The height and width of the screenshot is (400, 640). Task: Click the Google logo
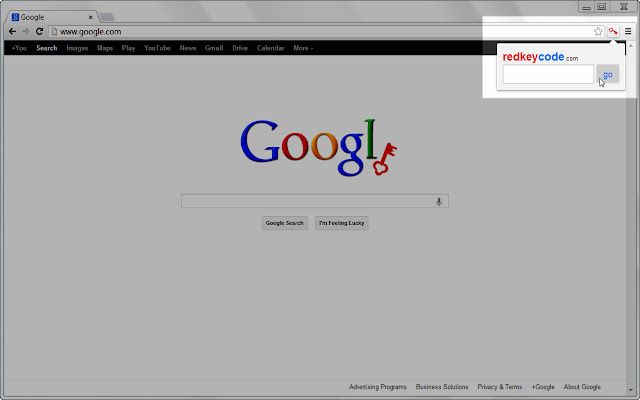point(318,147)
